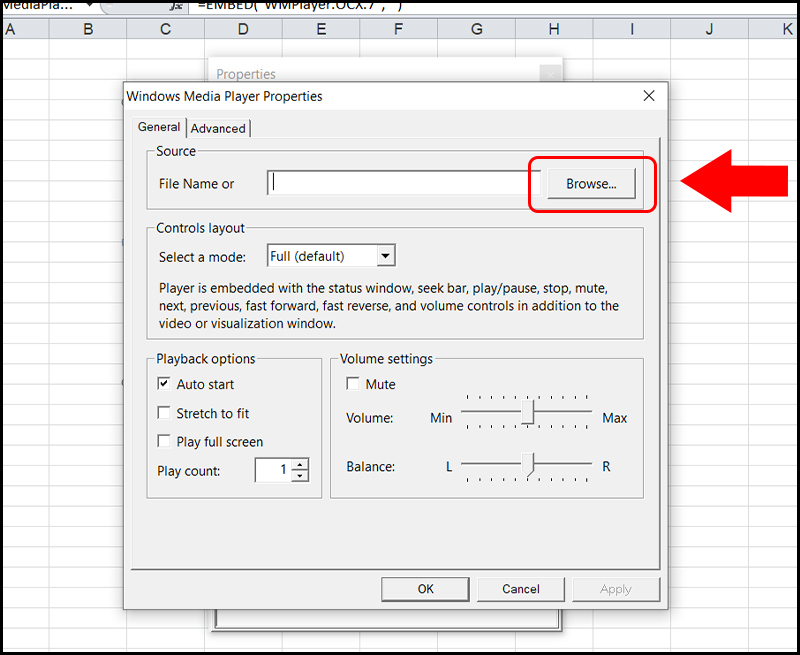Close the background Properties window
The width and height of the screenshot is (800, 655).
coord(551,74)
